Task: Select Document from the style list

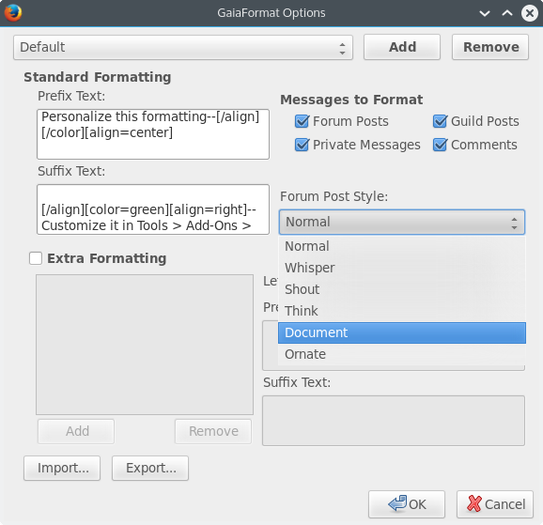Action: 402,332
